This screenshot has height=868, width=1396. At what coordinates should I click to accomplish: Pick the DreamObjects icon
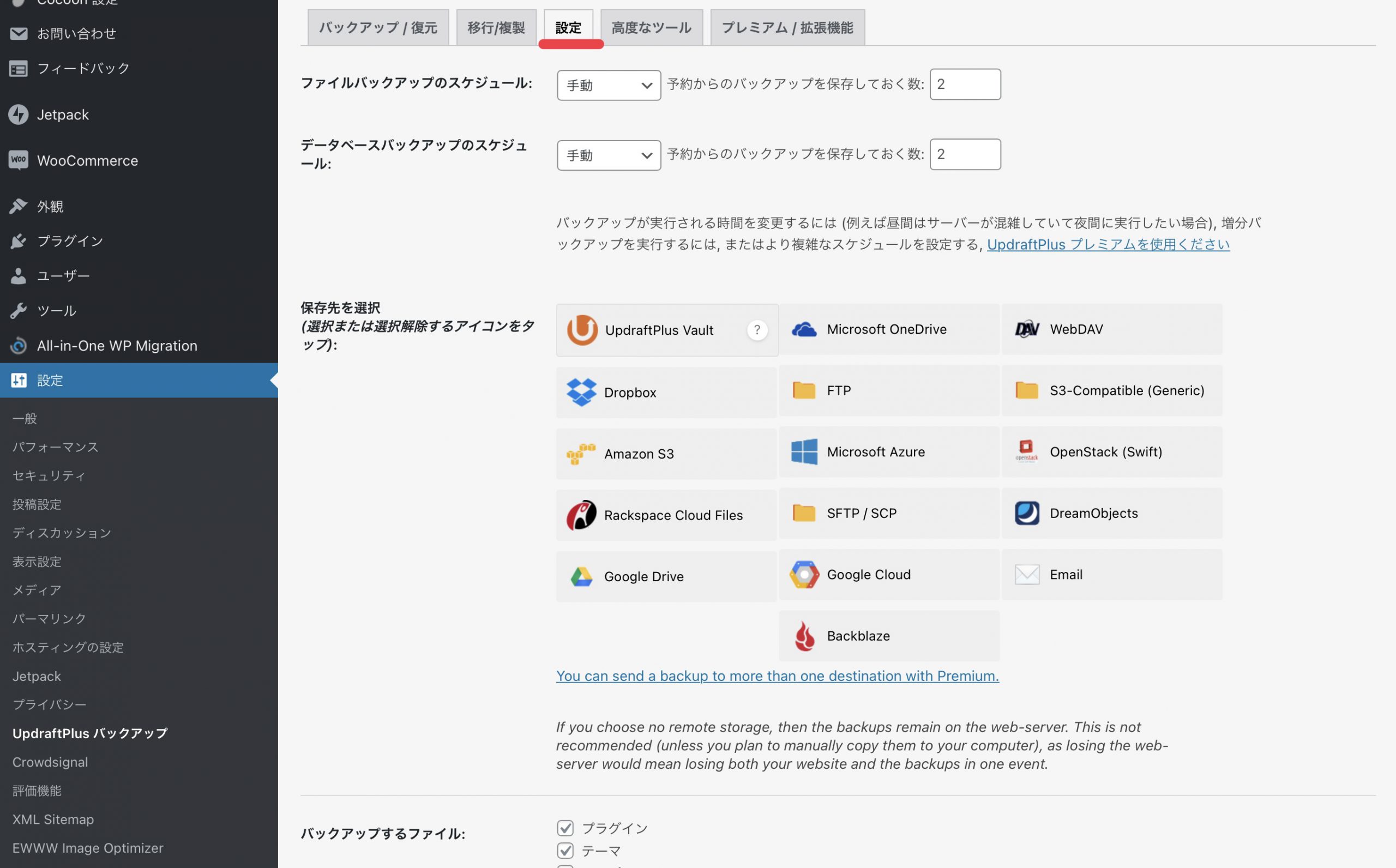pyautogui.click(x=1027, y=513)
